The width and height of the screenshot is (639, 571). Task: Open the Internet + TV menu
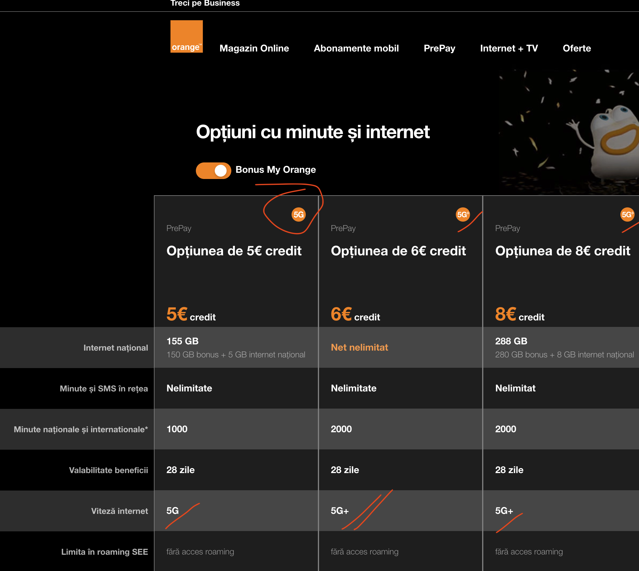pos(509,49)
